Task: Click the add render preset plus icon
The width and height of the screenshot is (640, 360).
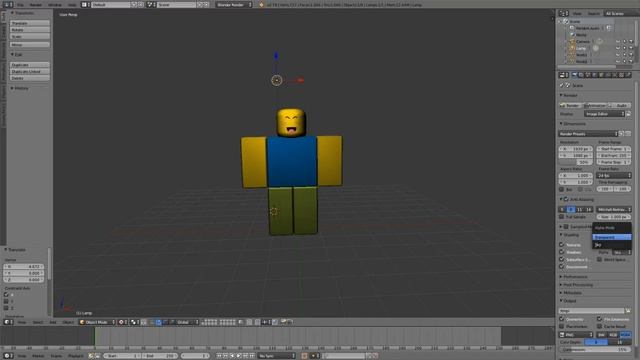Action: [622, 133]
